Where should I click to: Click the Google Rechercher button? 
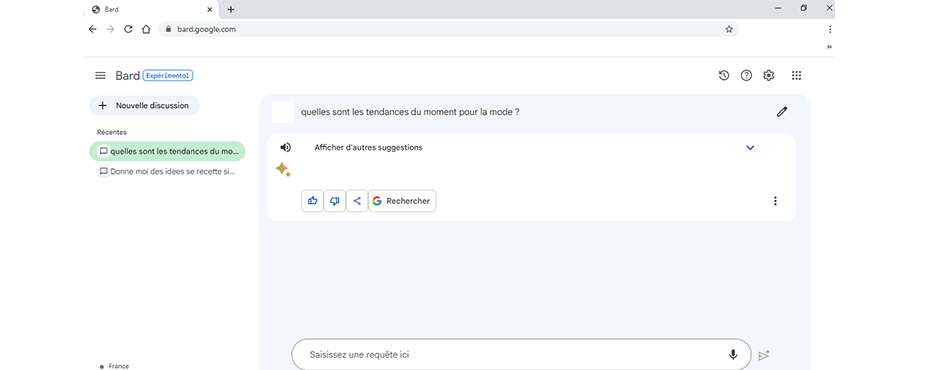(x=402, y=201)
